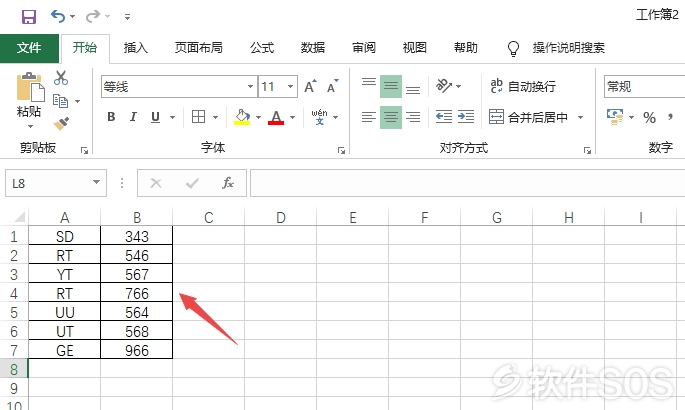Apply yellow fill color bucket

click(242, 117)
